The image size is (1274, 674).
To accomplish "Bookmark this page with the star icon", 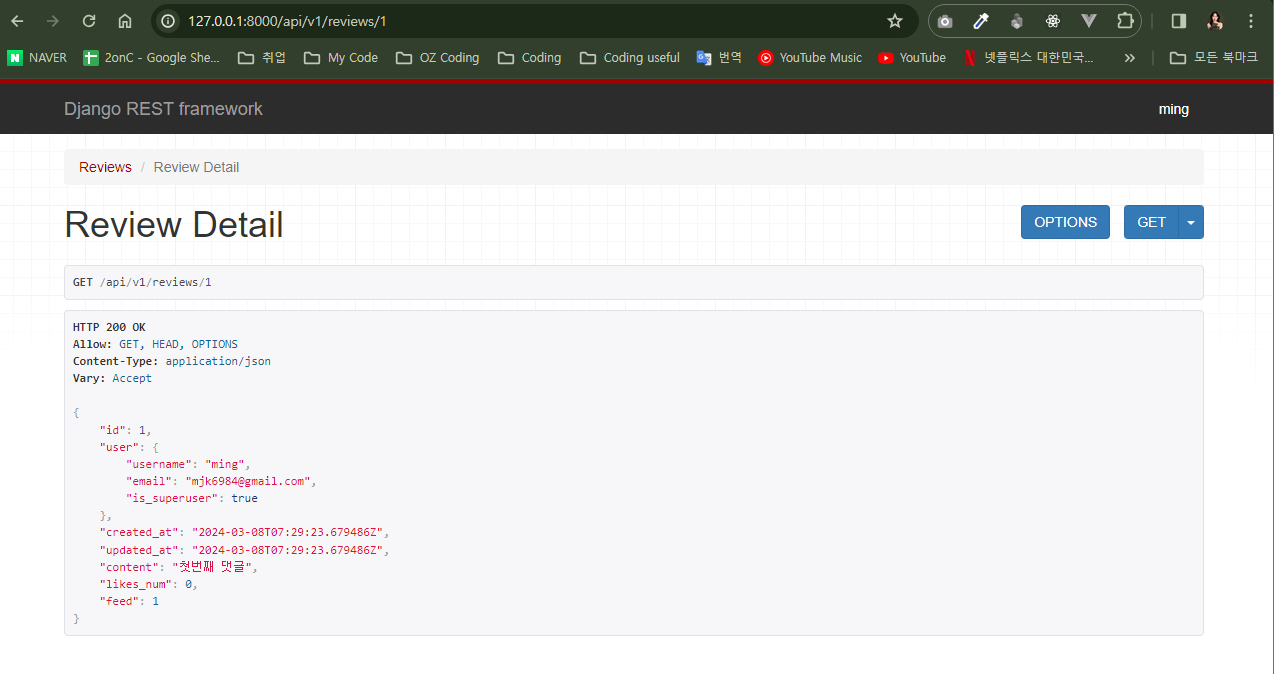I will tap(895, 21).
